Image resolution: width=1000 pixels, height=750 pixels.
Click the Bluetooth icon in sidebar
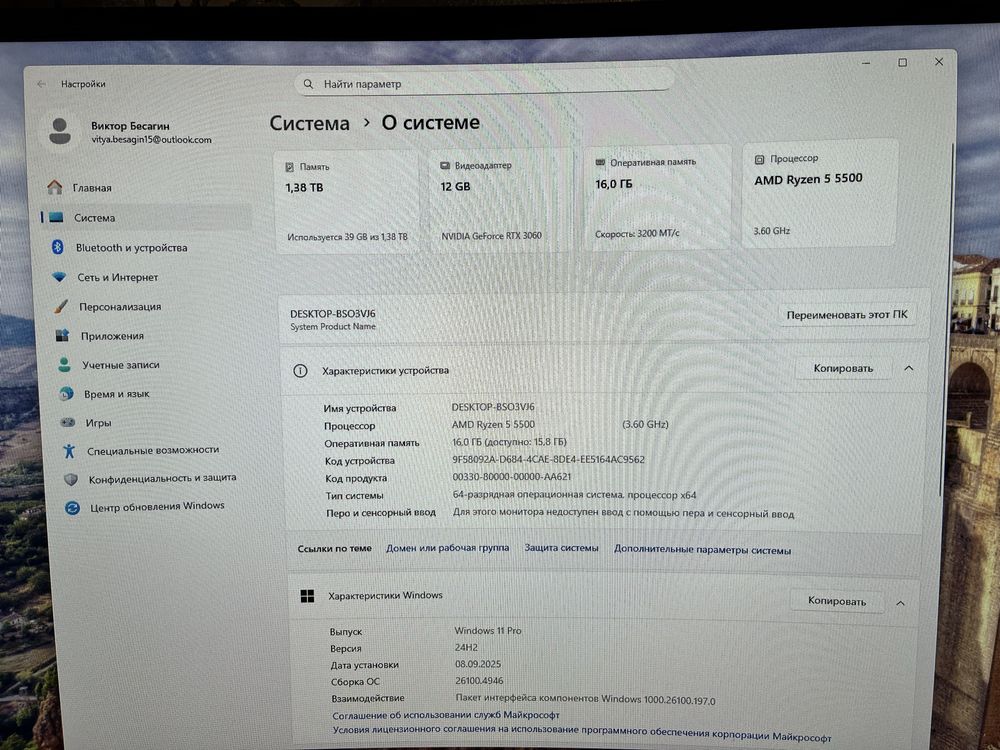coord(57,247)
